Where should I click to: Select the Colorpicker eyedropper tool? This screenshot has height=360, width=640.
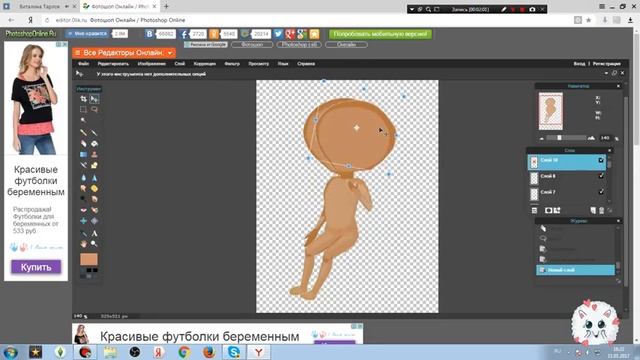(x=83, y=233)
